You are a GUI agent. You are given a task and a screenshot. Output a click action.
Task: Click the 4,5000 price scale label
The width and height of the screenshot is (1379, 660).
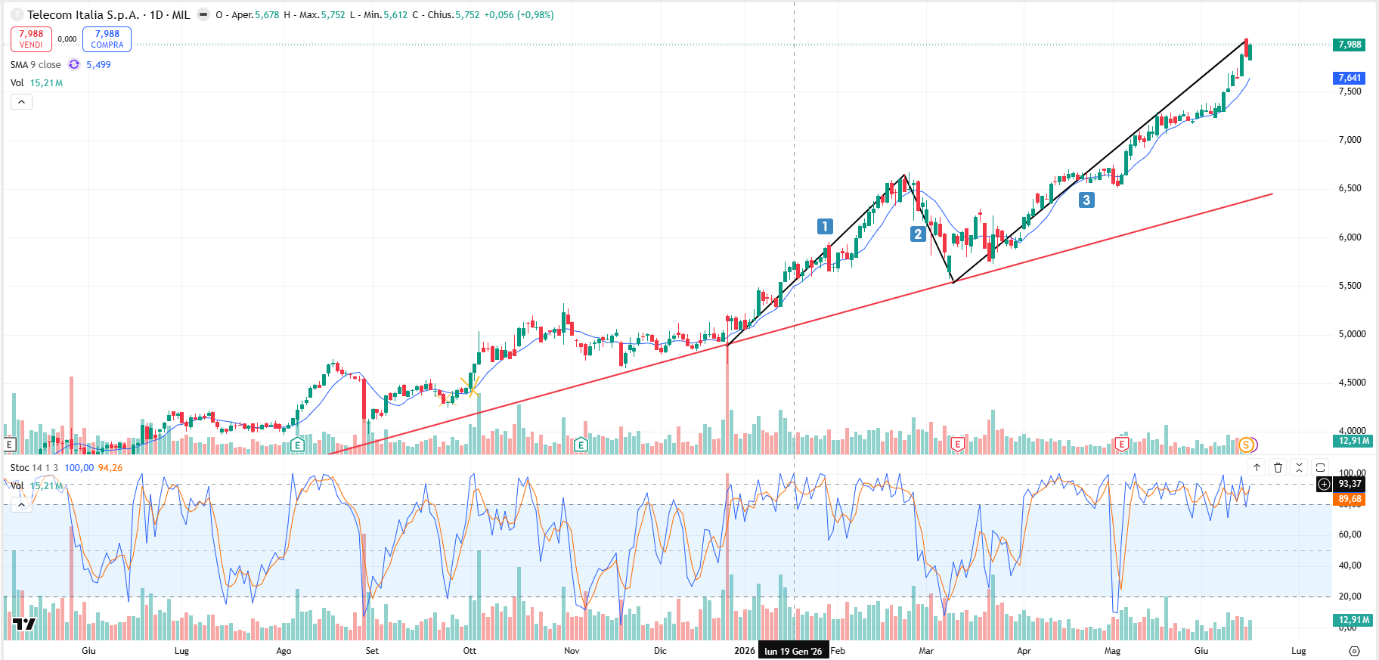pyautogui.click(x=1350, y=383)
